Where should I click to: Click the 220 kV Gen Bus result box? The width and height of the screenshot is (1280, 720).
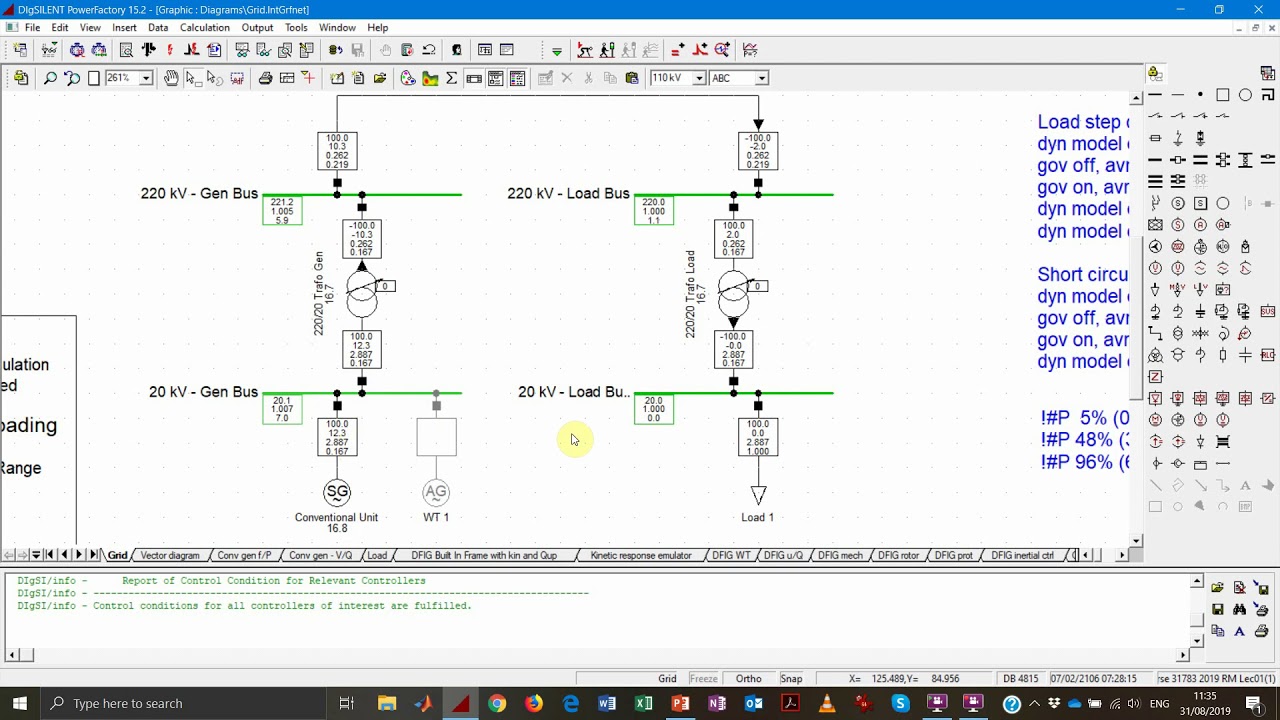(x=282, y=210)
